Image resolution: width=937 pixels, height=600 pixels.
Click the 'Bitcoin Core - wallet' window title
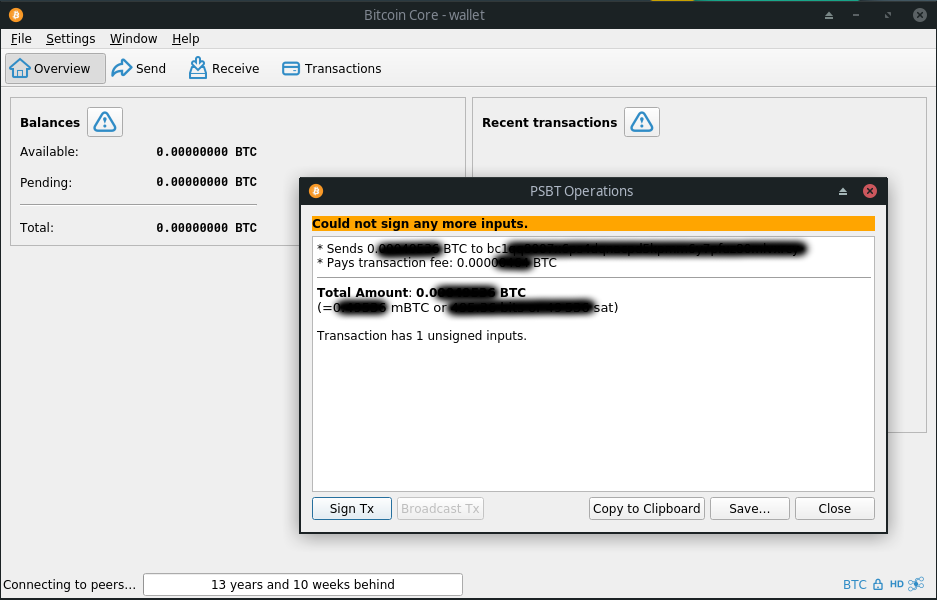424,15
